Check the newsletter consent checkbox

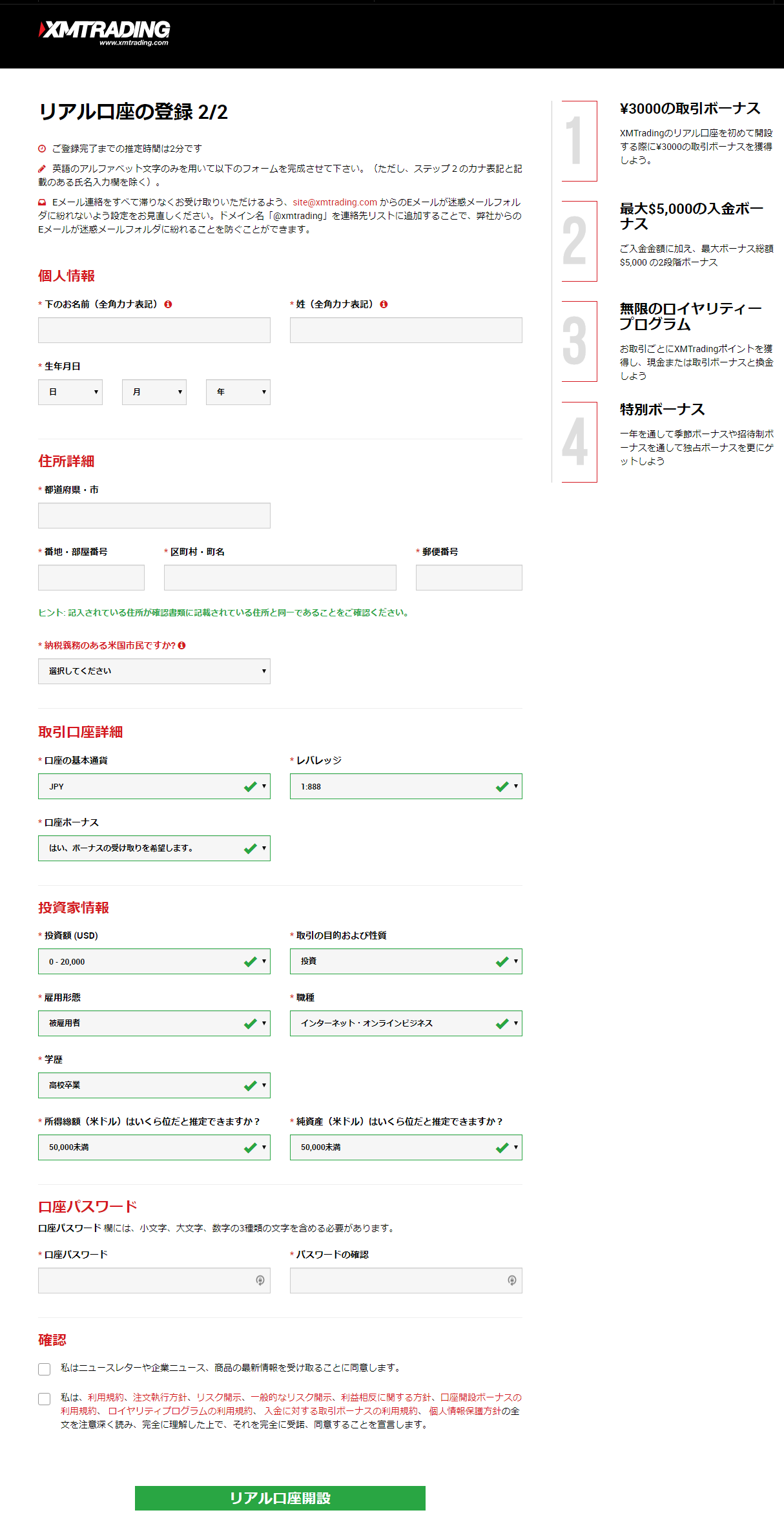(44, 1369)
